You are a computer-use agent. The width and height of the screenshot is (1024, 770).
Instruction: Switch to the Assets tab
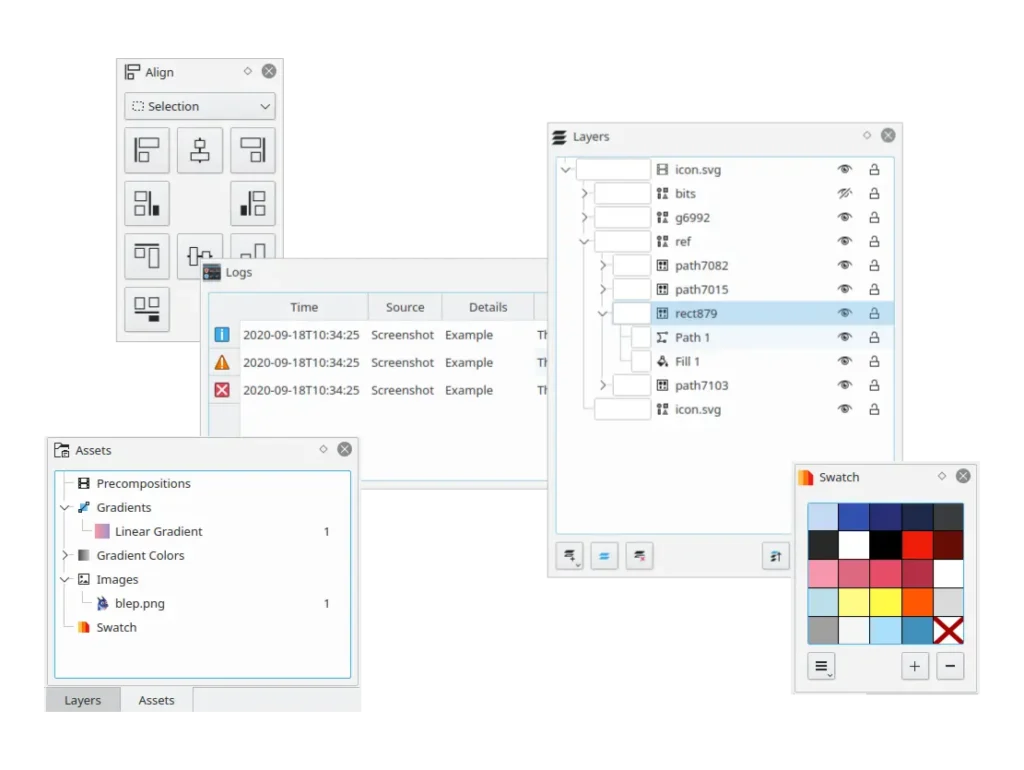(156, 700)
